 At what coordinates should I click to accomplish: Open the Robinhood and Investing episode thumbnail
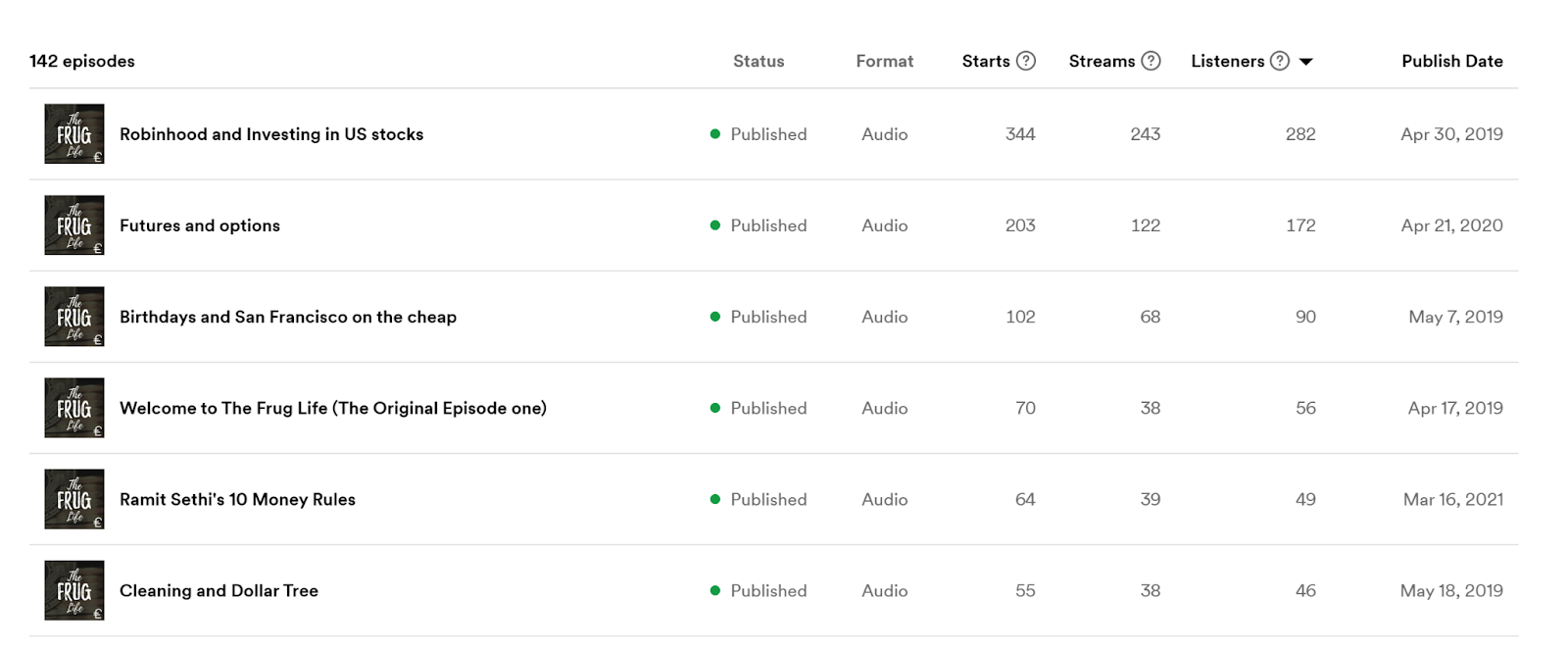click(74, 133)
